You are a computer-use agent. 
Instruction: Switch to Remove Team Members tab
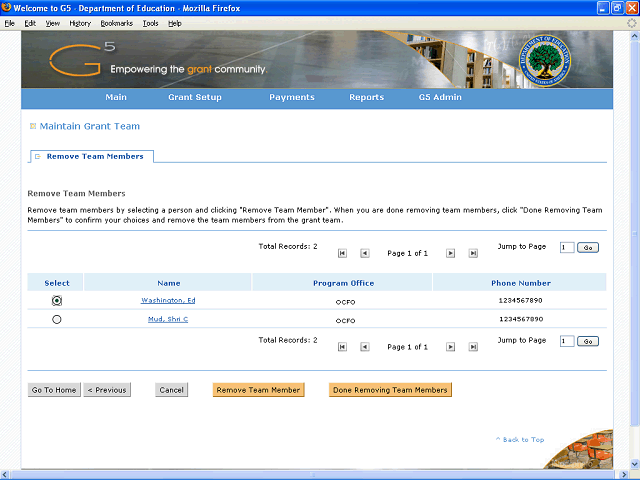(91, 157)
